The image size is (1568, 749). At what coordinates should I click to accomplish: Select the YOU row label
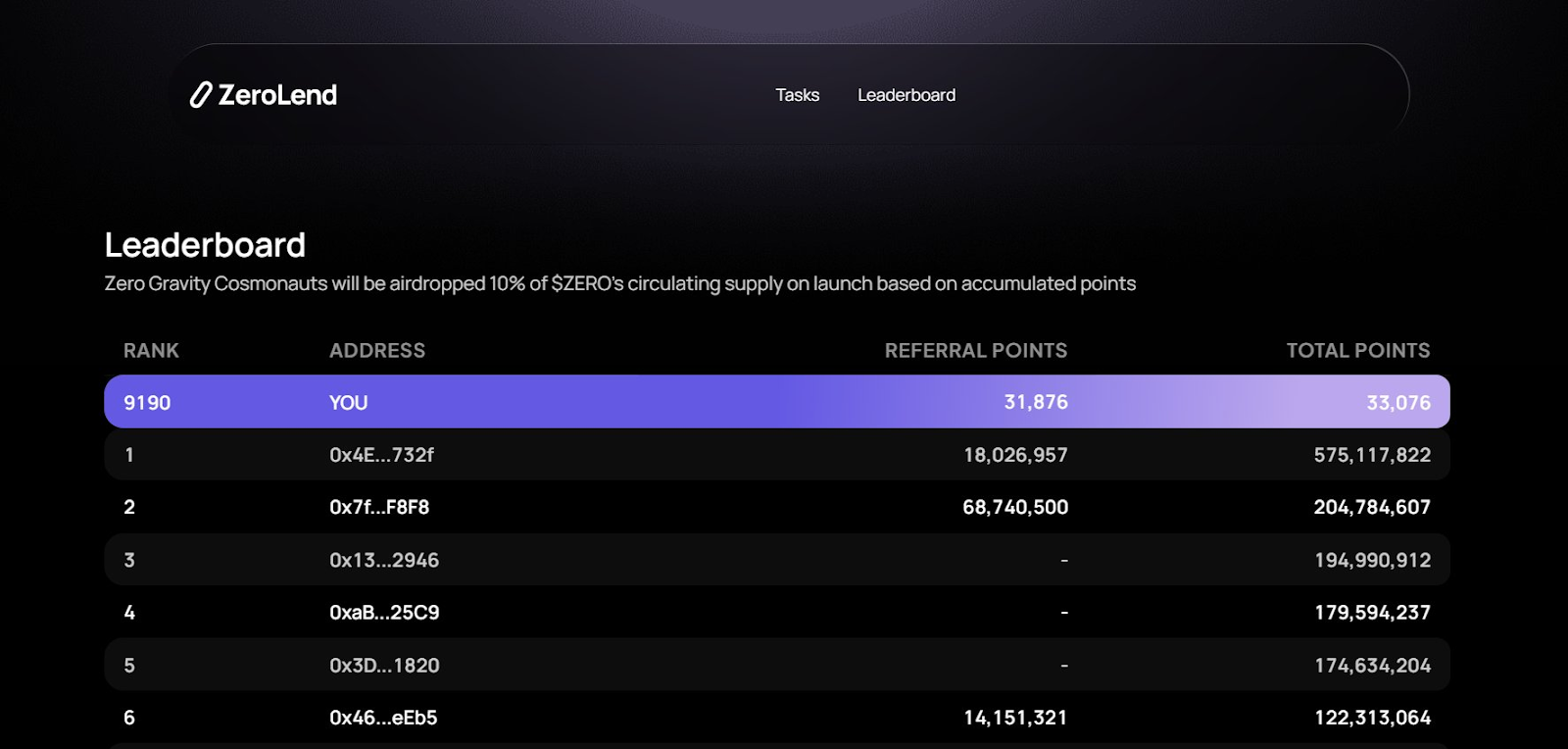349,403
